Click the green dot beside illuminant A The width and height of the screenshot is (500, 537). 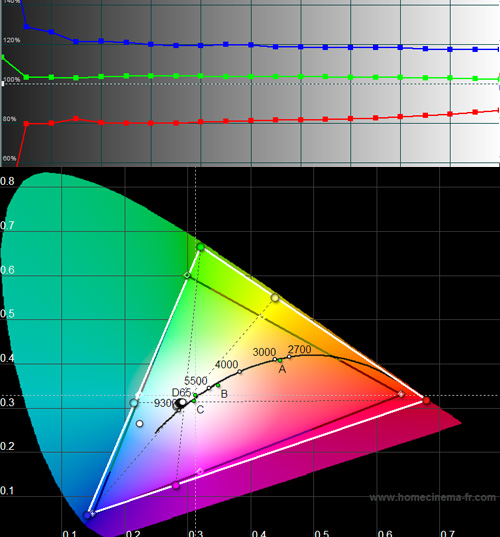[280, 360]
